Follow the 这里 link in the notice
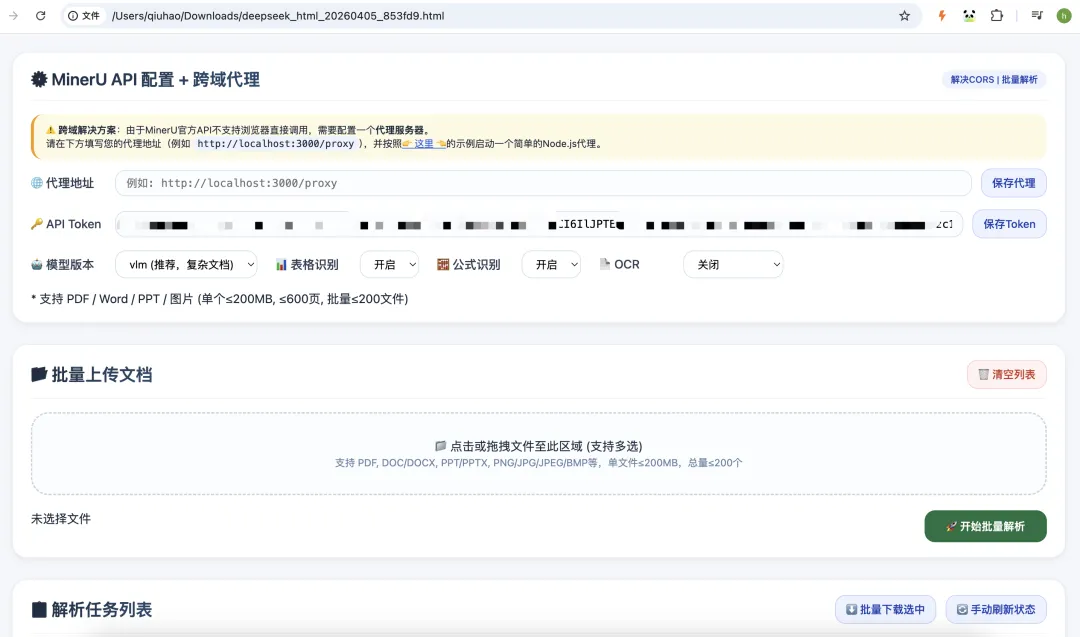Image resolution: width=1080 pixels, height=637 pixels. [424, 144]
